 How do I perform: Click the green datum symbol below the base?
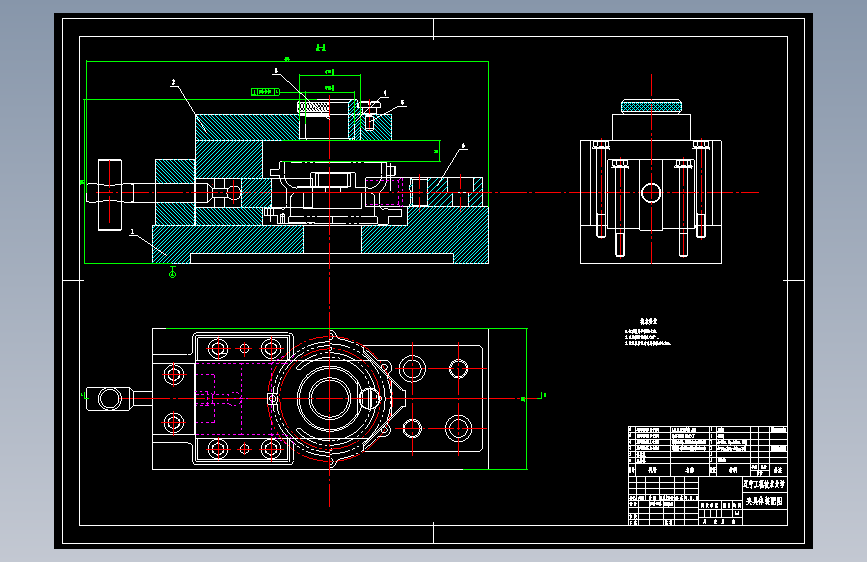pos(173,272)
